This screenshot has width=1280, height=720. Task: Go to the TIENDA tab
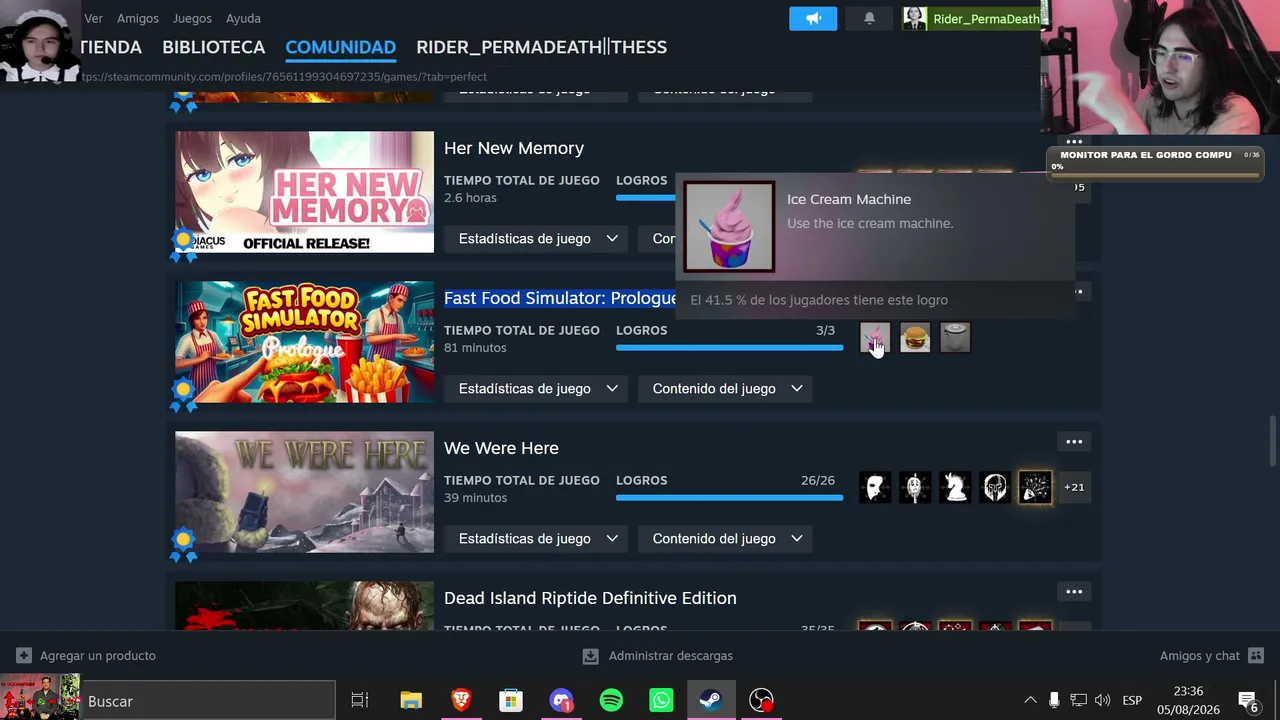110,47
